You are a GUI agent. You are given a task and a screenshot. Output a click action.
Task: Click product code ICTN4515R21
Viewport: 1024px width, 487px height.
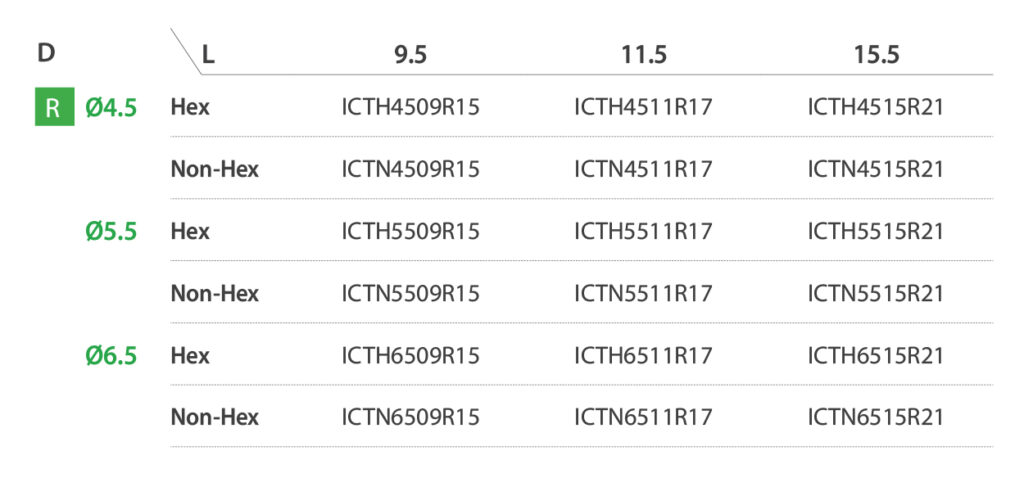pyautogui.click(x=876, y=170)
